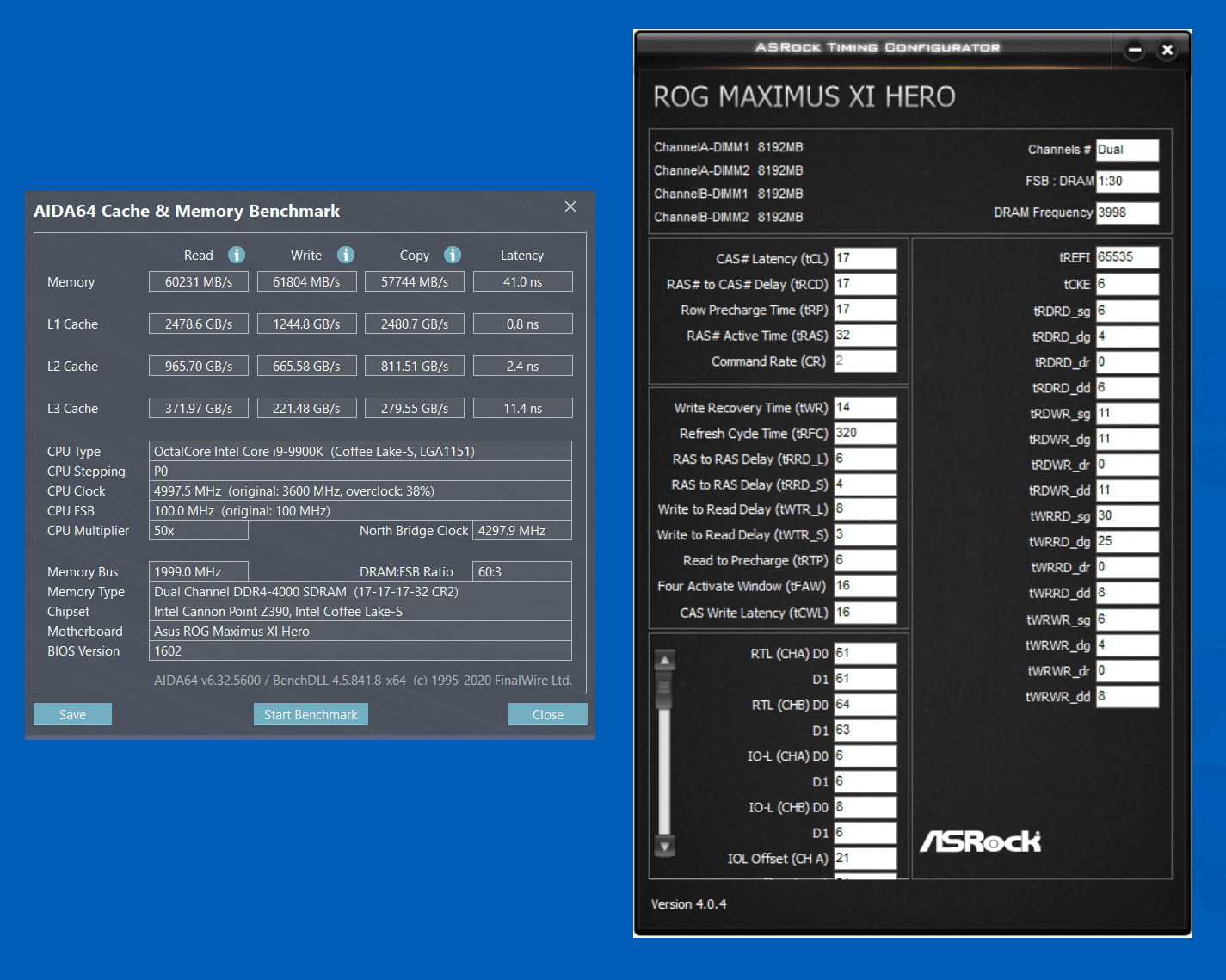Click the Memory Copy result 57744 MB/s
Screen dimensions: 1226x980
coord(415,281)
